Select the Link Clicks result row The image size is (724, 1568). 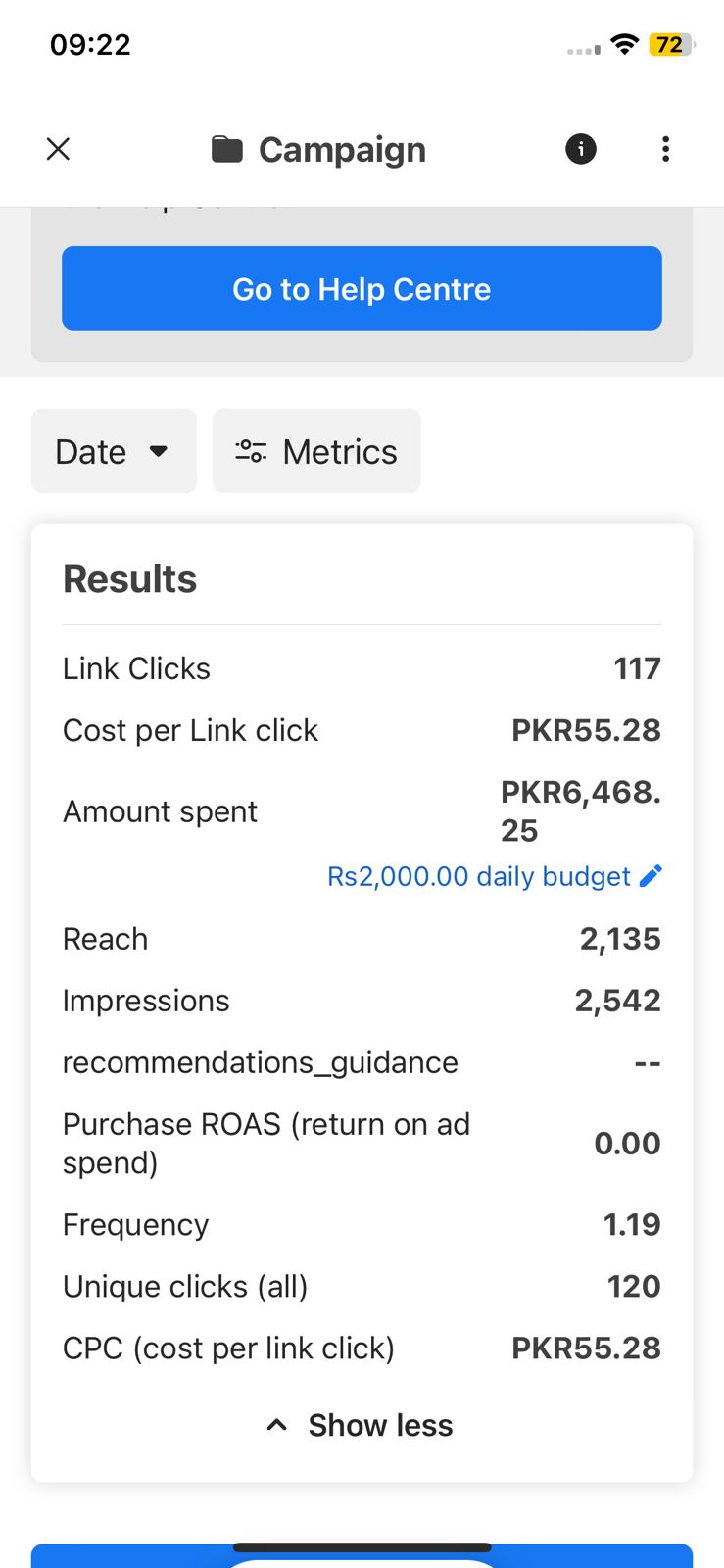[x=362, y=668]
